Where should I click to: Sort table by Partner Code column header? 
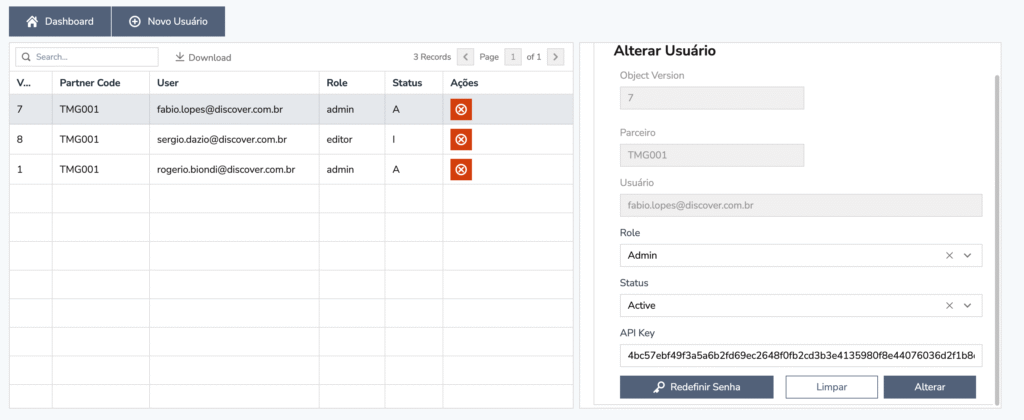tap(90, 83)
